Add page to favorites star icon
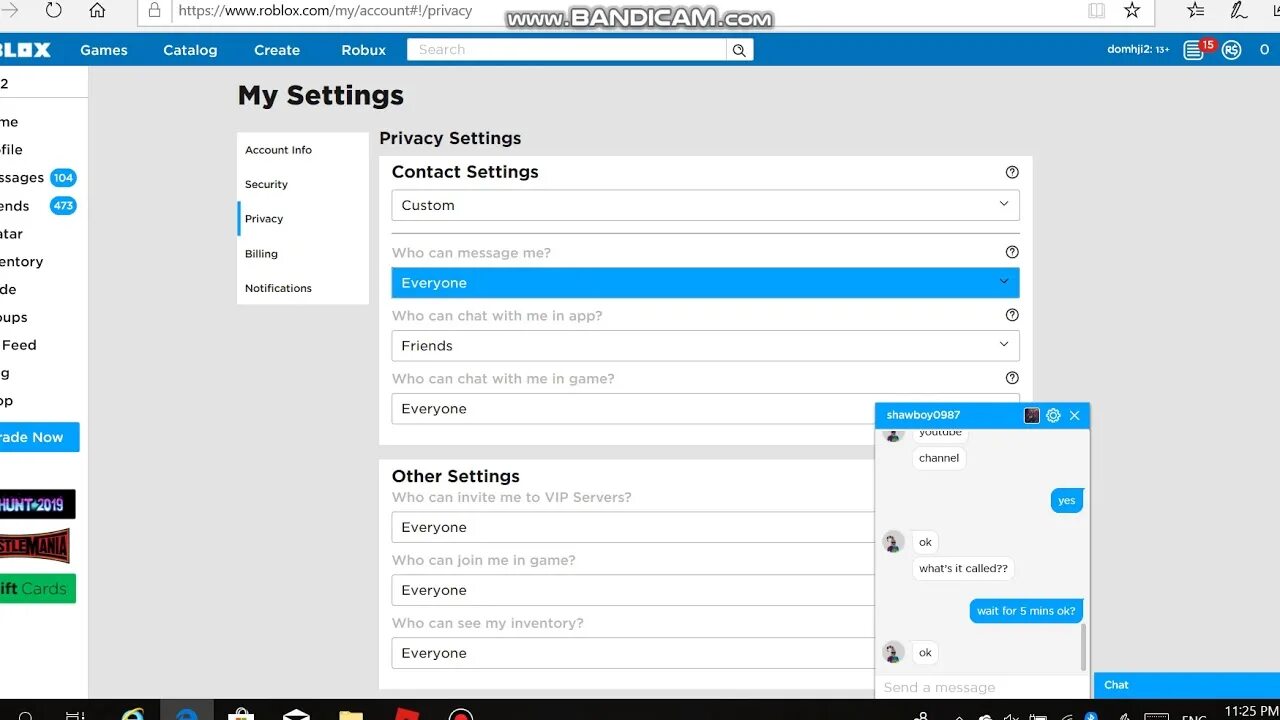 1132,11
